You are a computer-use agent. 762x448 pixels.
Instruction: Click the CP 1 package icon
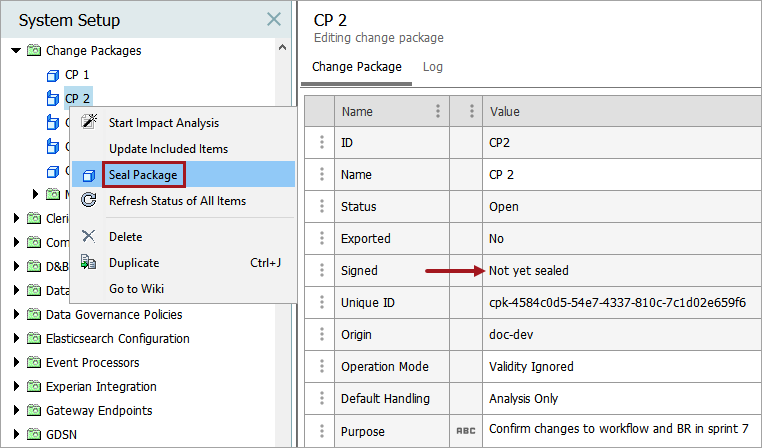[x=53, y=75]
